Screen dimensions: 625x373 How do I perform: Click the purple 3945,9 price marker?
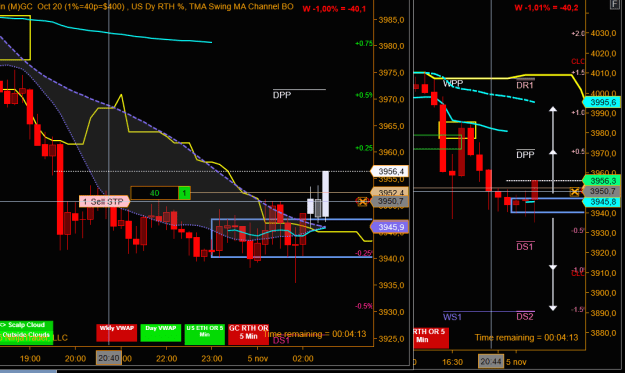point(389,227)
